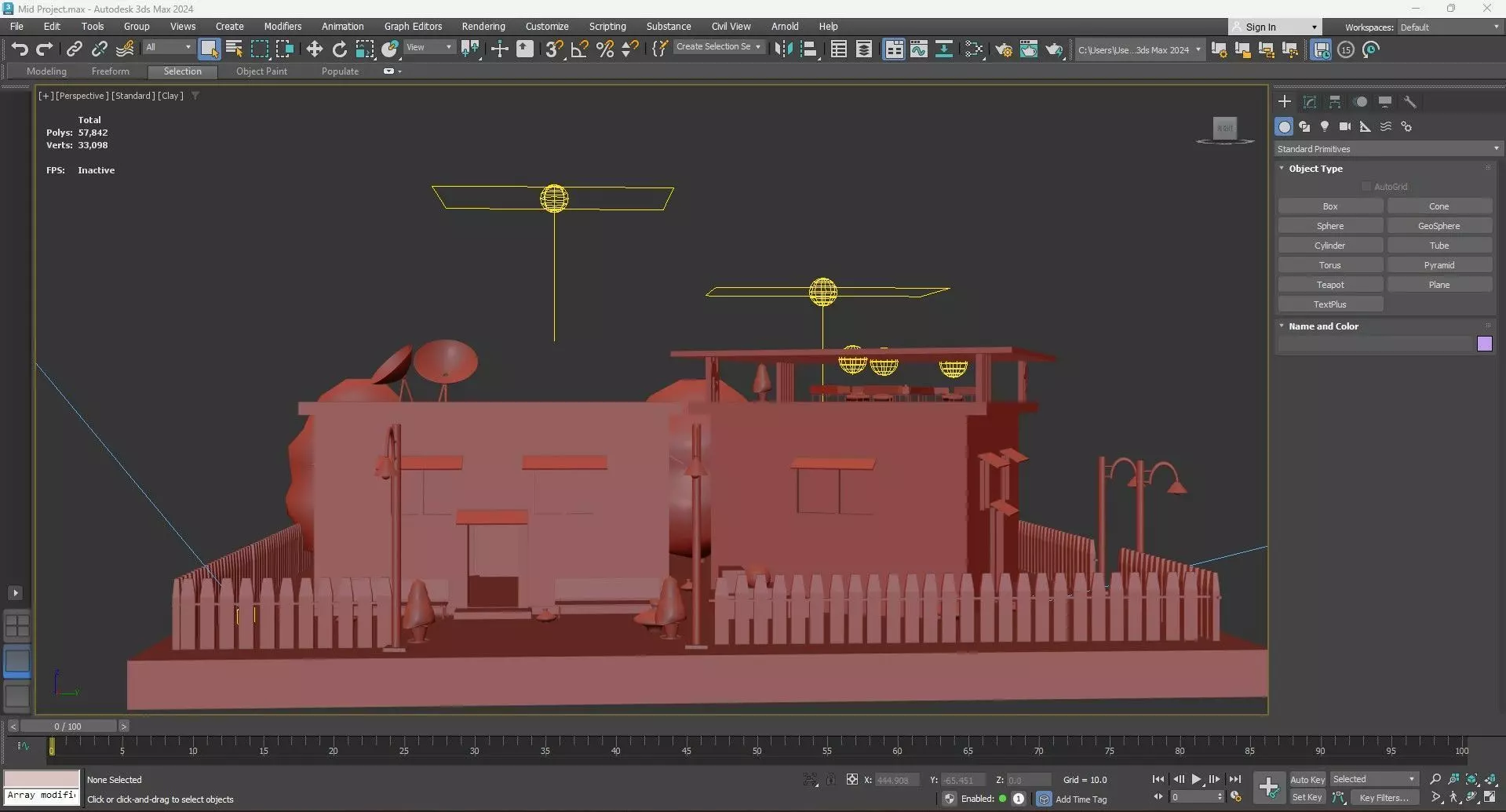Image resolution: width=1506 pixels, height=812 pixels.
Task: Switch to the Object Paint ribbon tab
Action: coord(261,71)
